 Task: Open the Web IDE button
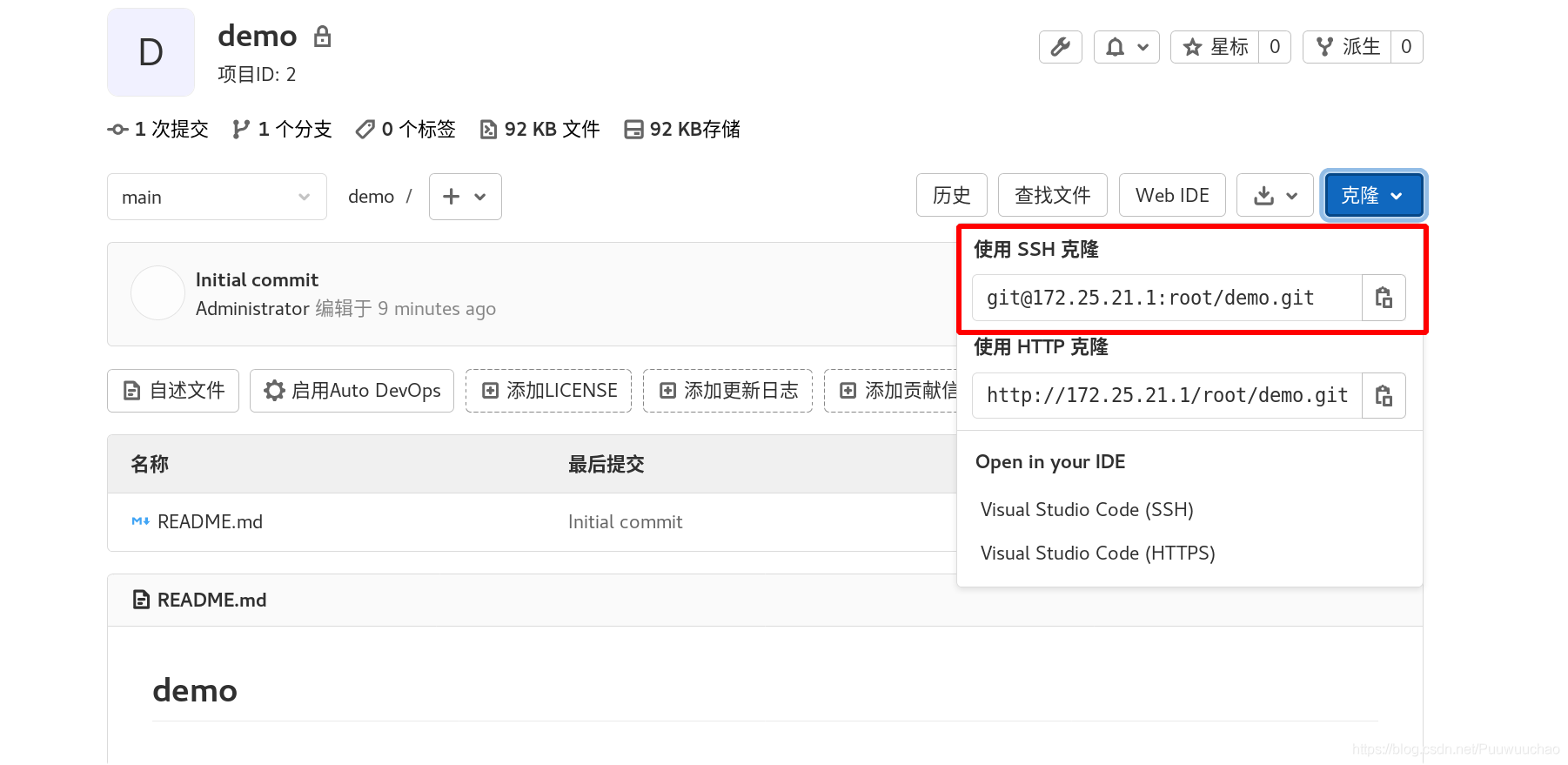click(x=1172, y=195)
